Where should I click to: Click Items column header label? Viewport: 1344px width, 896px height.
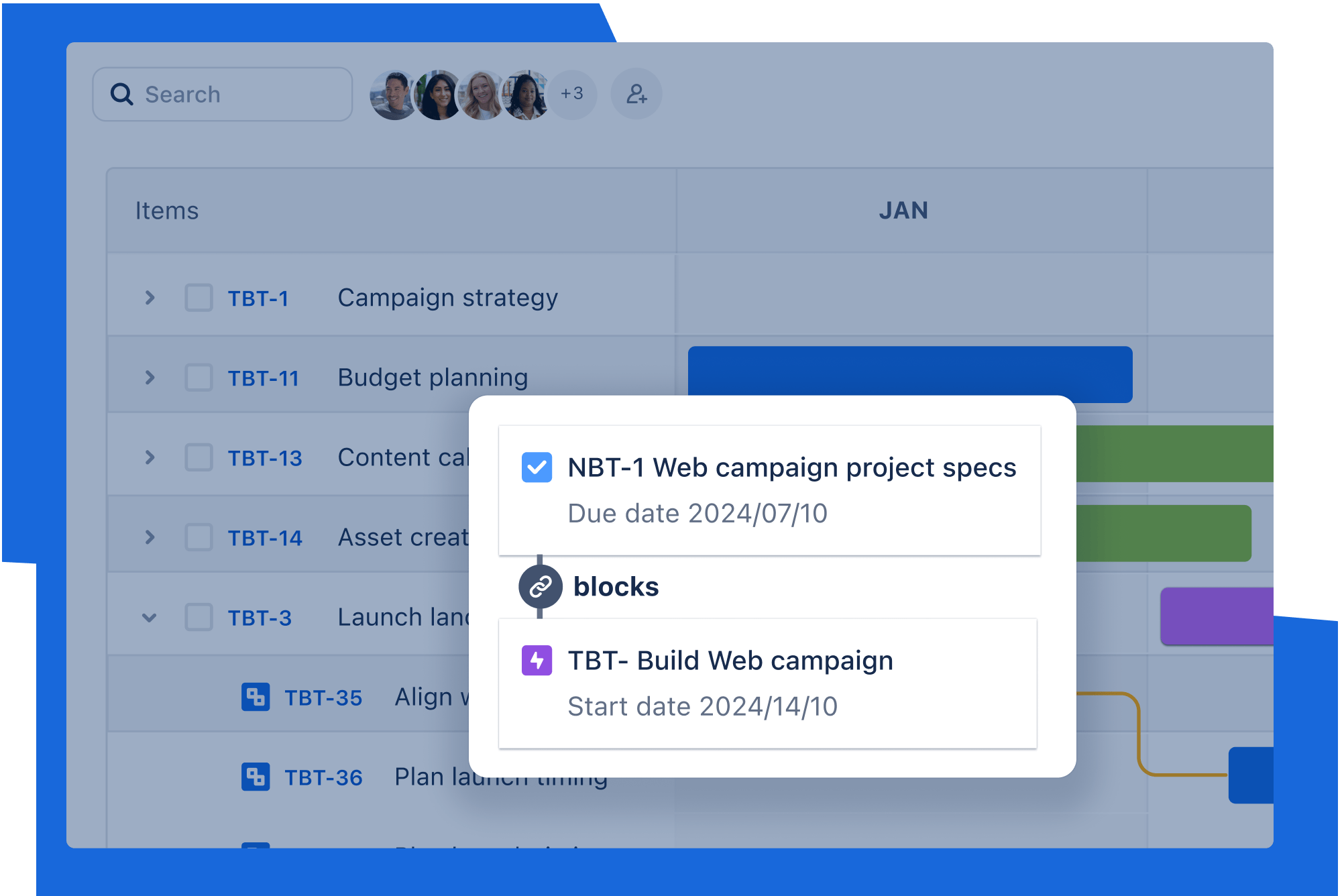166,210
